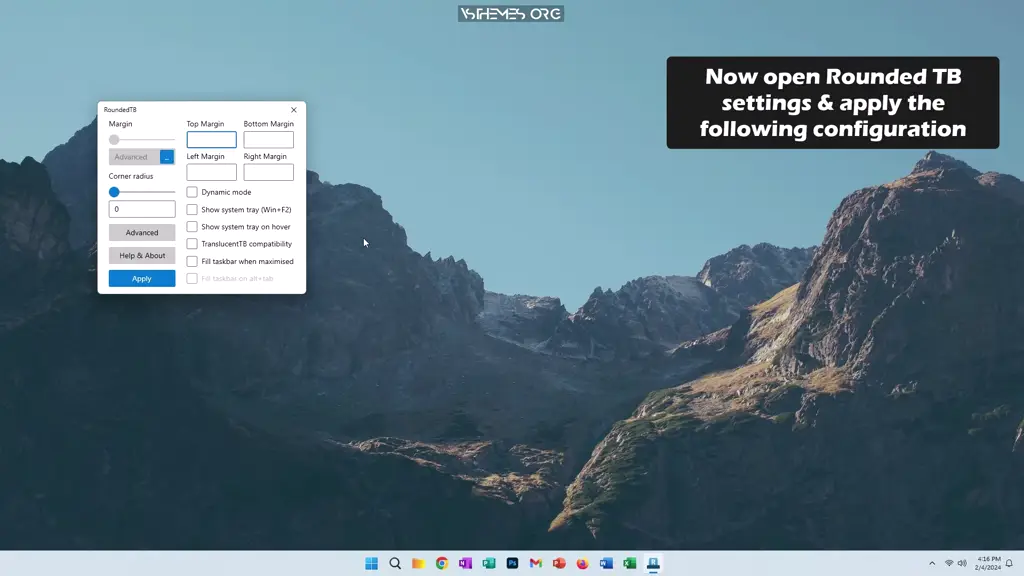Screen dimensions: 1024x576
Task: Open Help & About in RoundedTB
Action: tap(141, 255)
